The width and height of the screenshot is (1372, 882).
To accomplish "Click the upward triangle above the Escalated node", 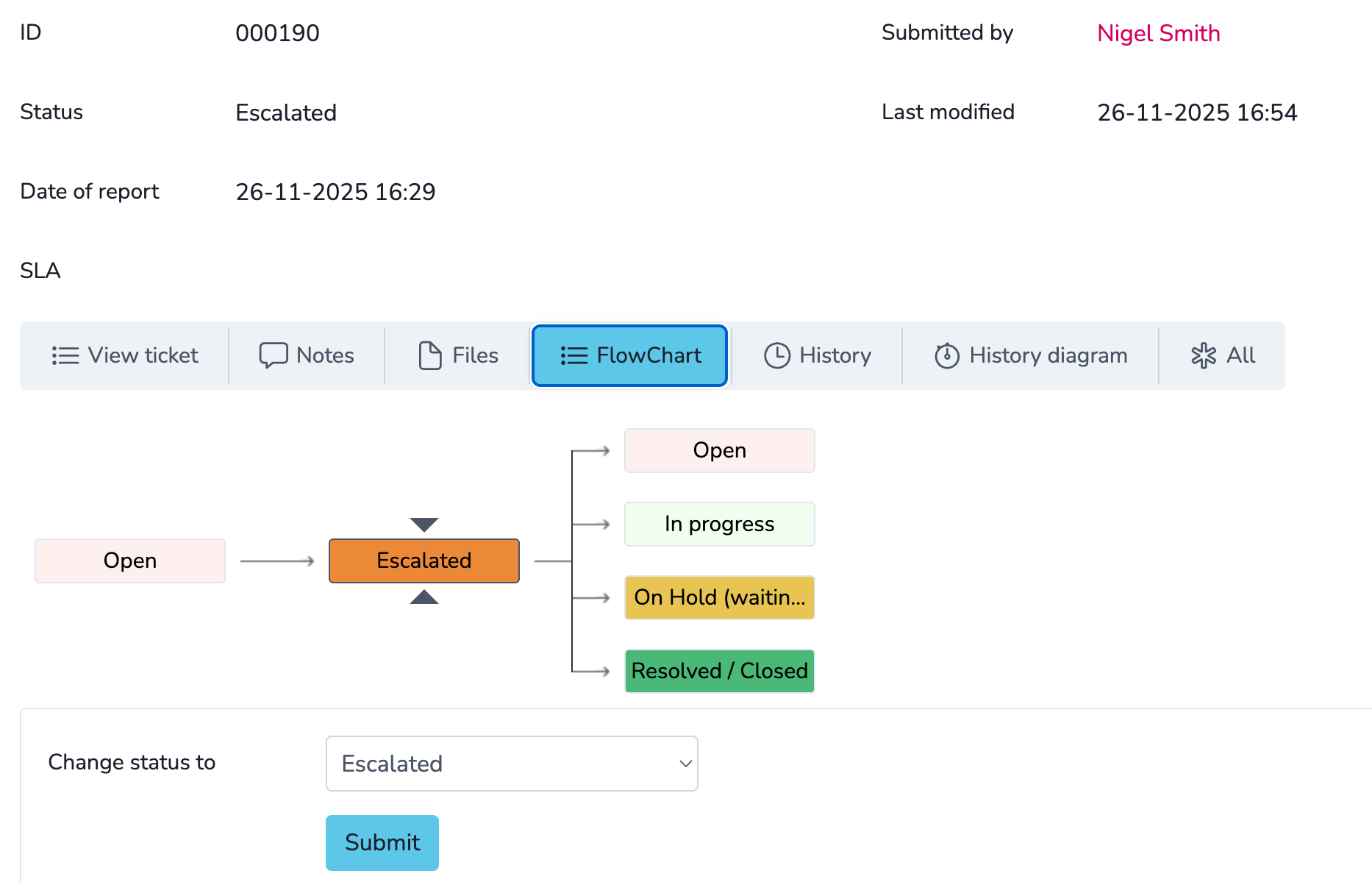I will (424, 598).
